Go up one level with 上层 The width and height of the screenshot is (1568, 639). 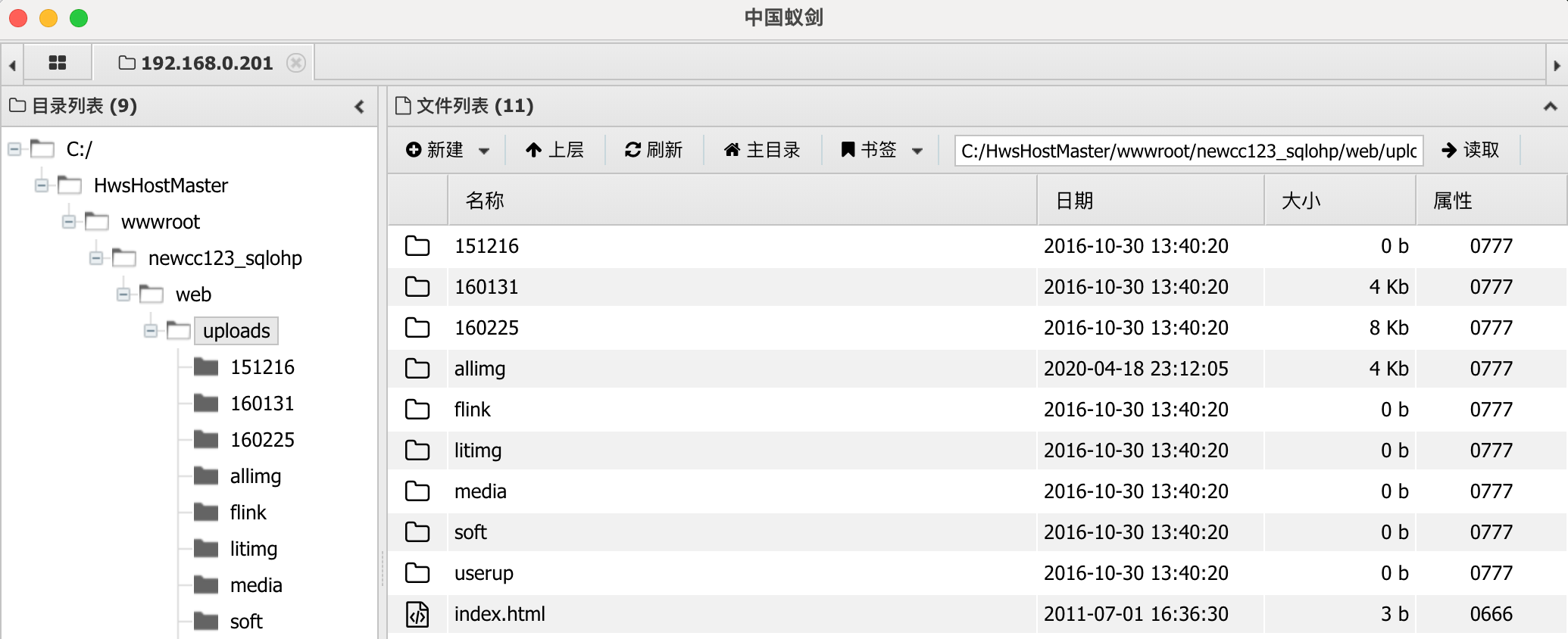554,150
